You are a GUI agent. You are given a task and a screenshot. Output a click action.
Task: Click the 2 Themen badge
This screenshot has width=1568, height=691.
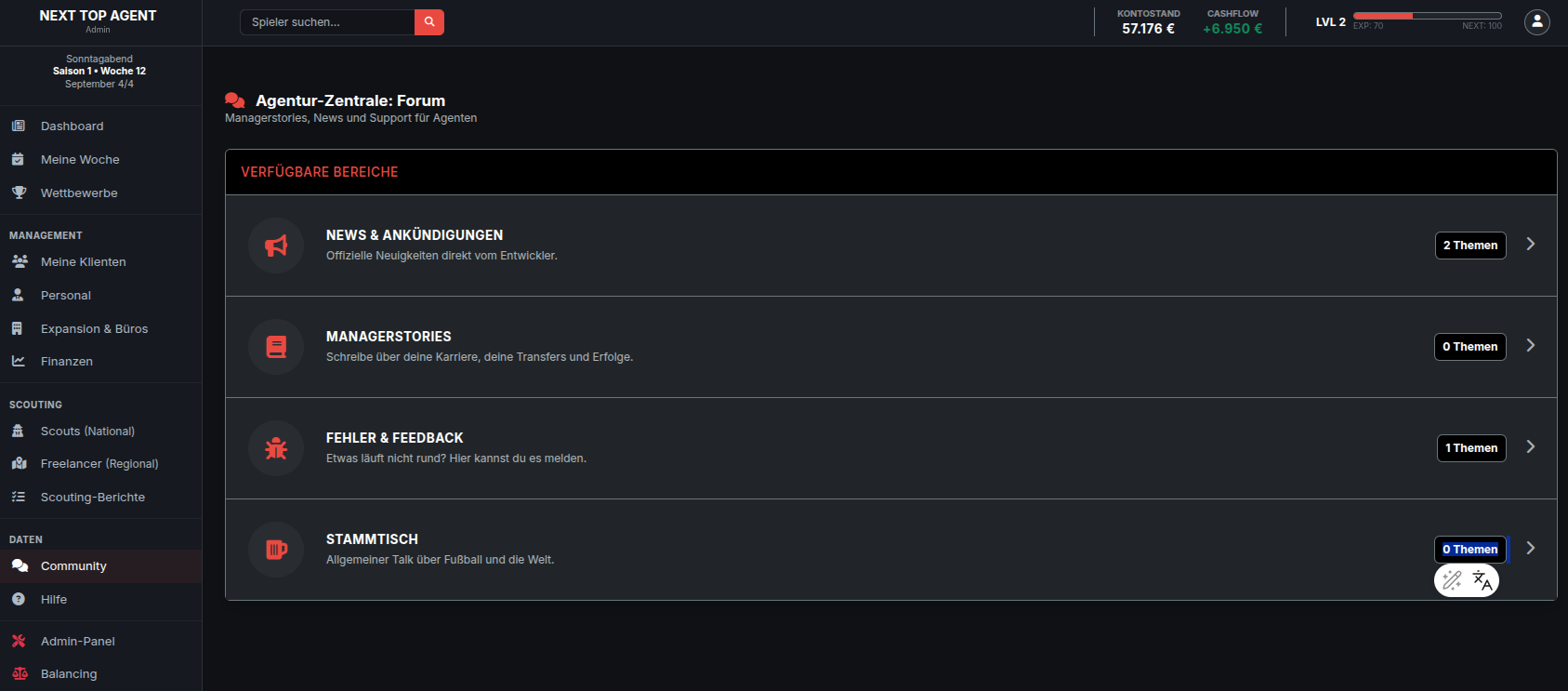(1469, 245)
